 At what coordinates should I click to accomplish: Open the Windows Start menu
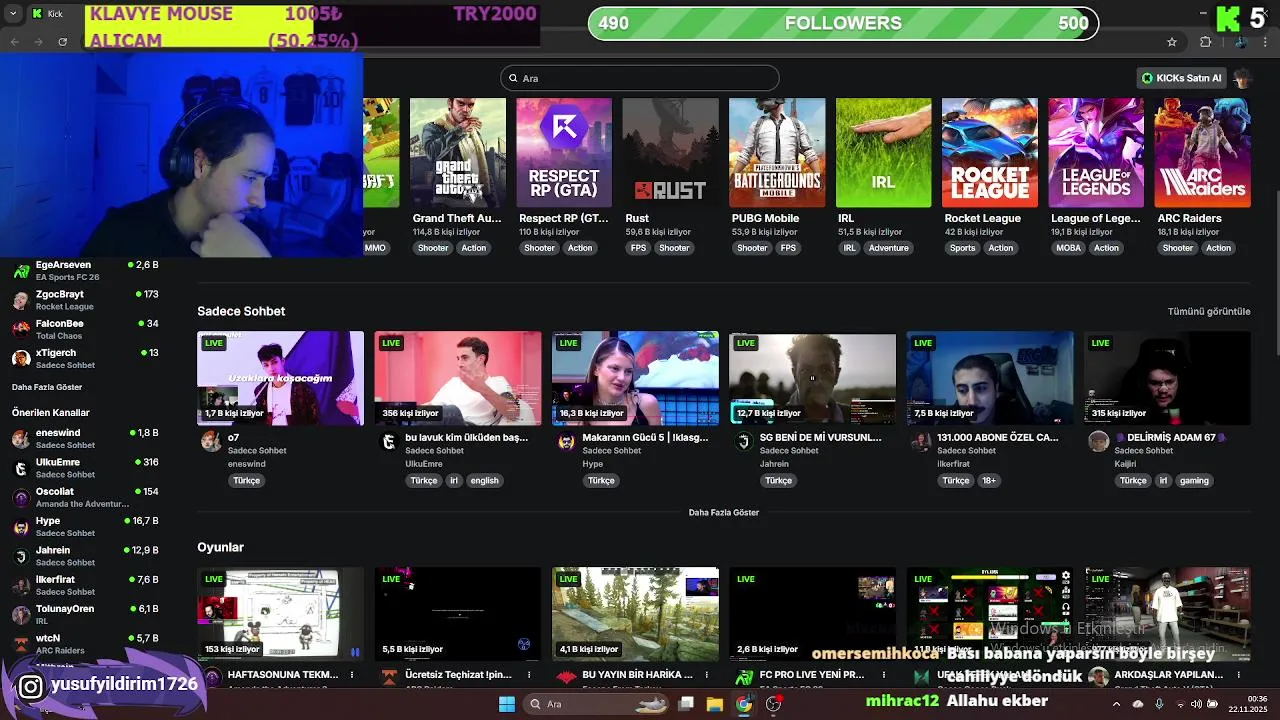pyautogui.click(x=507, y=704)
